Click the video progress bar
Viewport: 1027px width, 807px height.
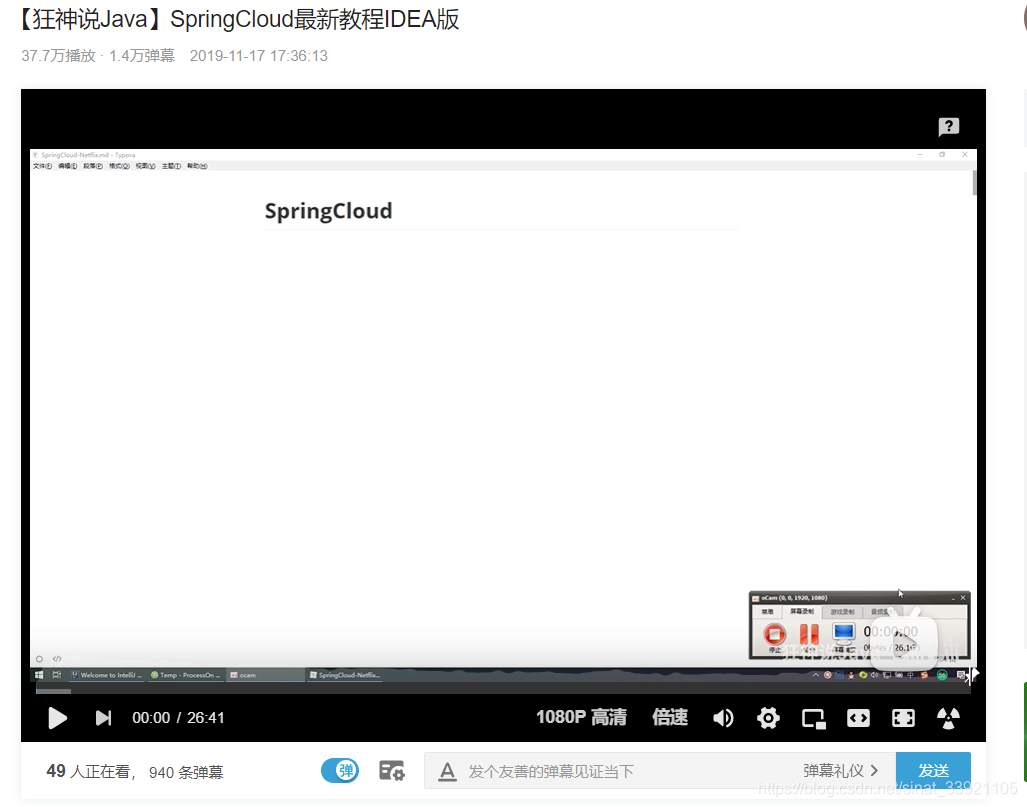tap(502, 690)
